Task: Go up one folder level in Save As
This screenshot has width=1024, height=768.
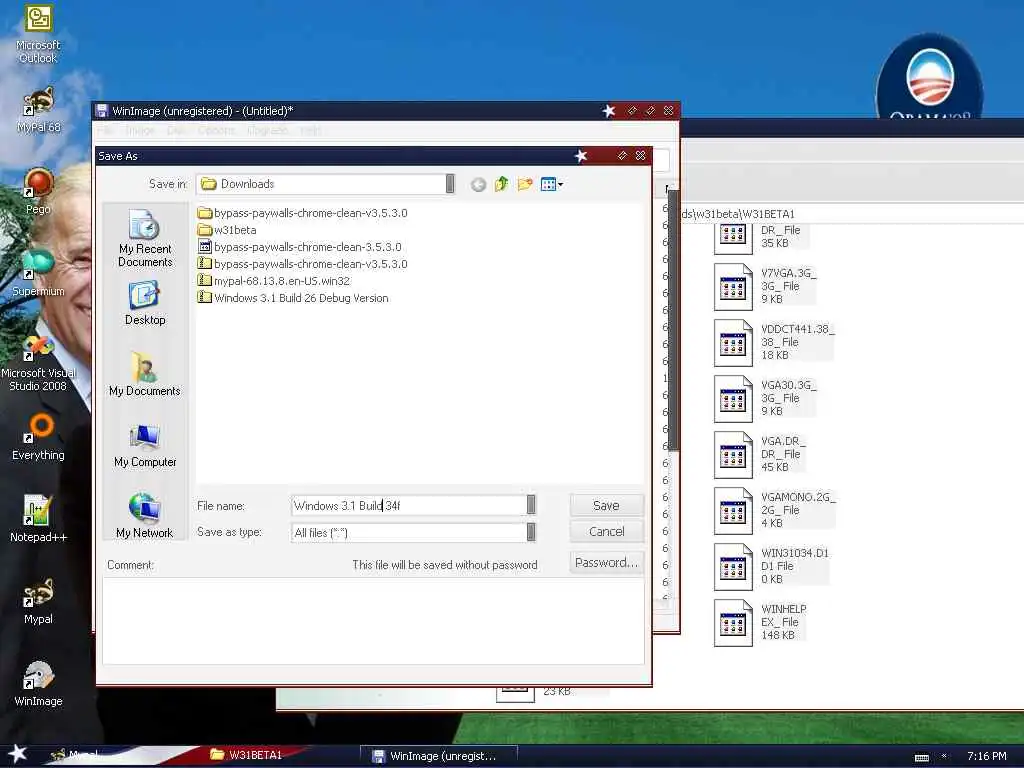Action: tap(502, 184)
